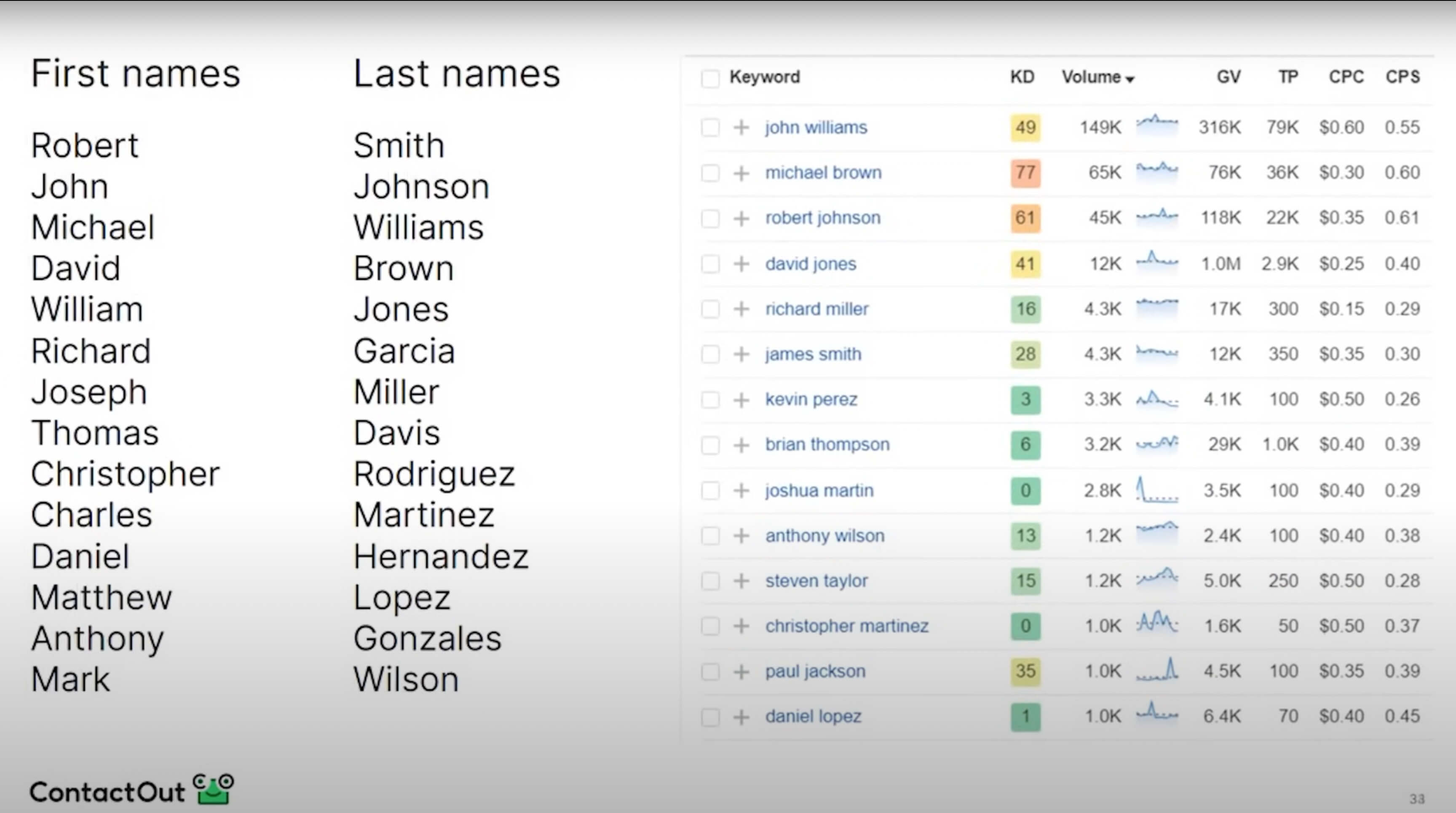Toggle the Volume sort dropdown arrow
Image resolution: width=1456 pixels, height=813 pixels.
1130,79
